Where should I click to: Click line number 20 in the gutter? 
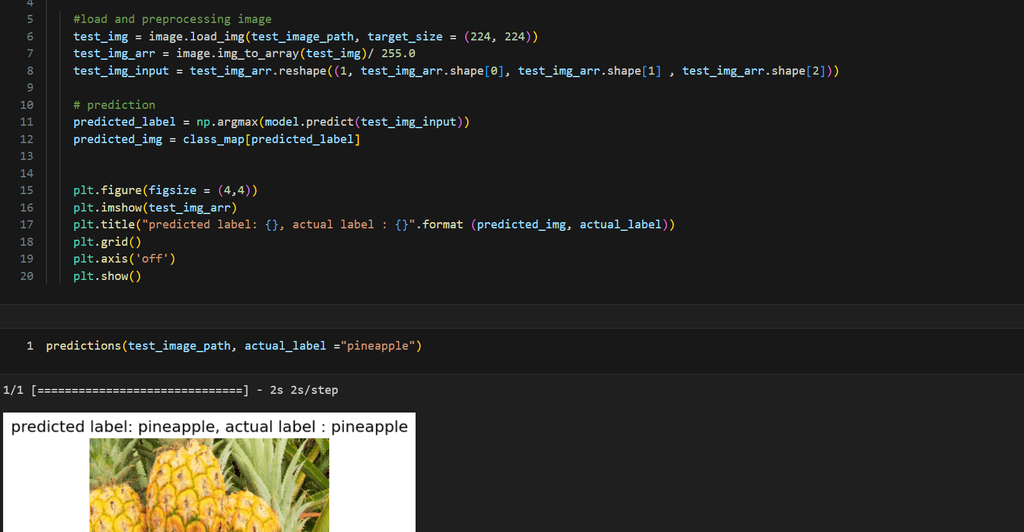tap(27, 276)
